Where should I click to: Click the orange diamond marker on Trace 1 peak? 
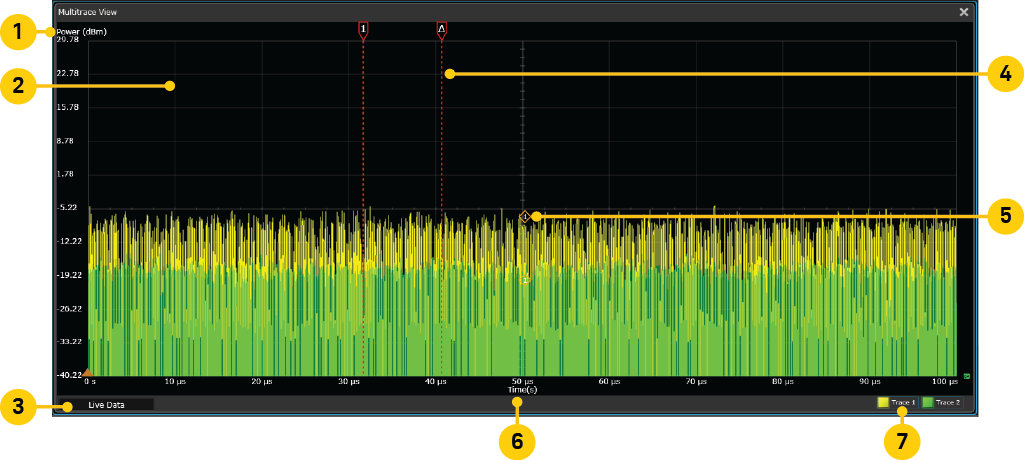tap(524, 216)
